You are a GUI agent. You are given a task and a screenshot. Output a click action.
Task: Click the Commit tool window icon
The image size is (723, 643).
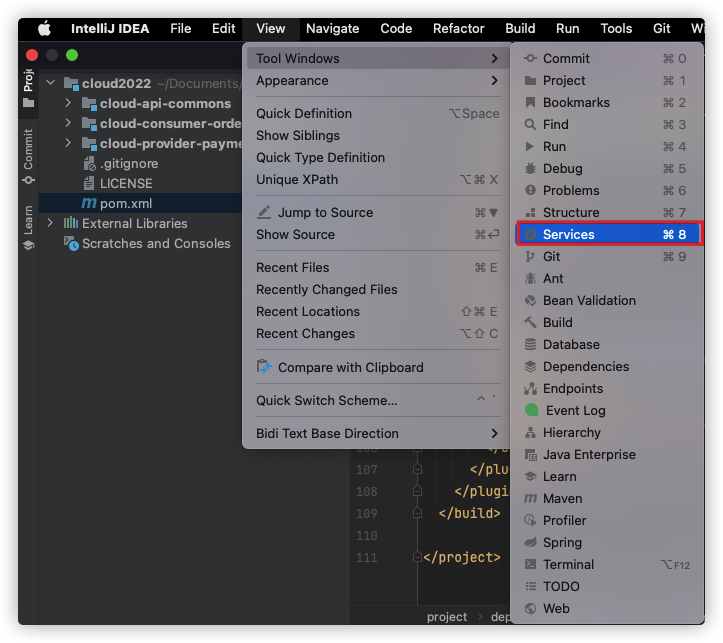[530, 59]
